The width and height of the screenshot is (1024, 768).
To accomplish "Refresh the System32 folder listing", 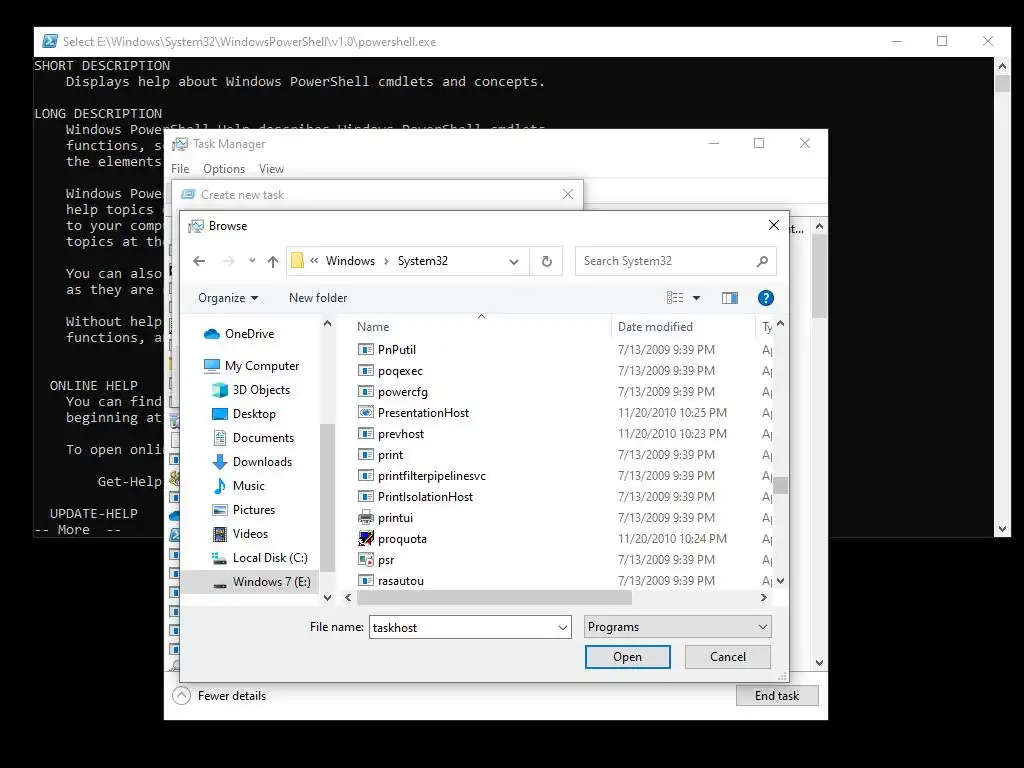I will 547,261.
